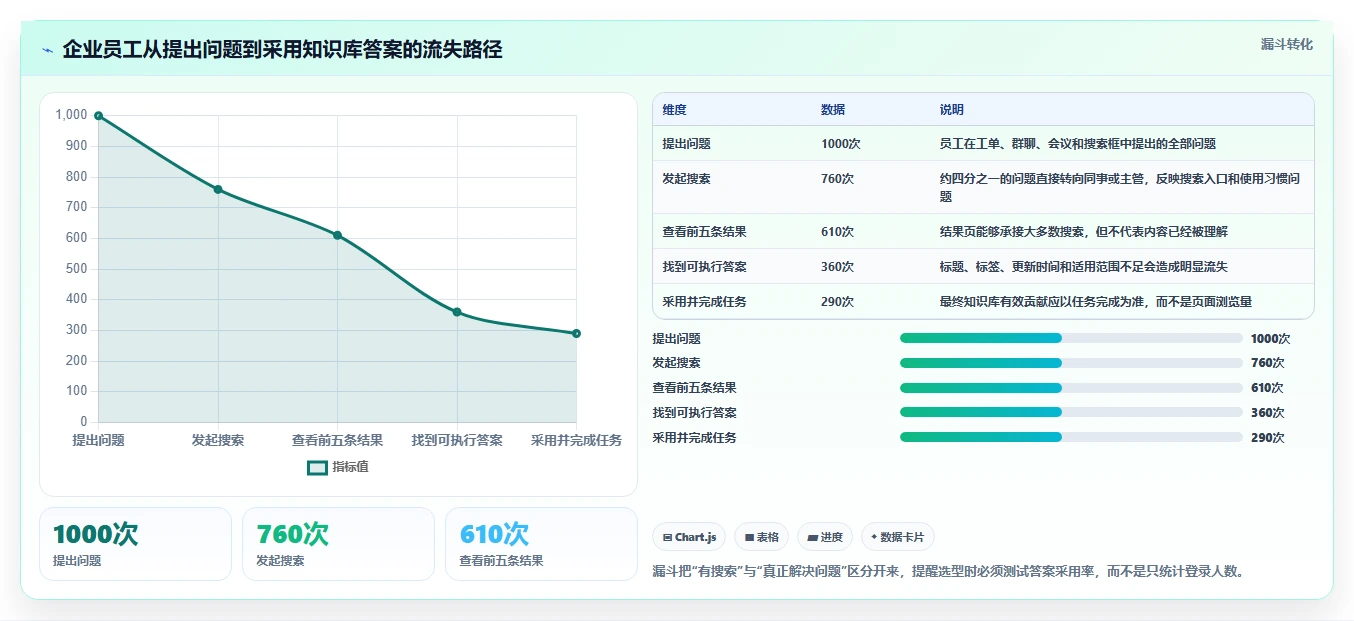The width and height of the screenshot is (1354, 621).
Task: Click the description starting 员工在工单、群聊
Action: click(x=1078, y=144)
